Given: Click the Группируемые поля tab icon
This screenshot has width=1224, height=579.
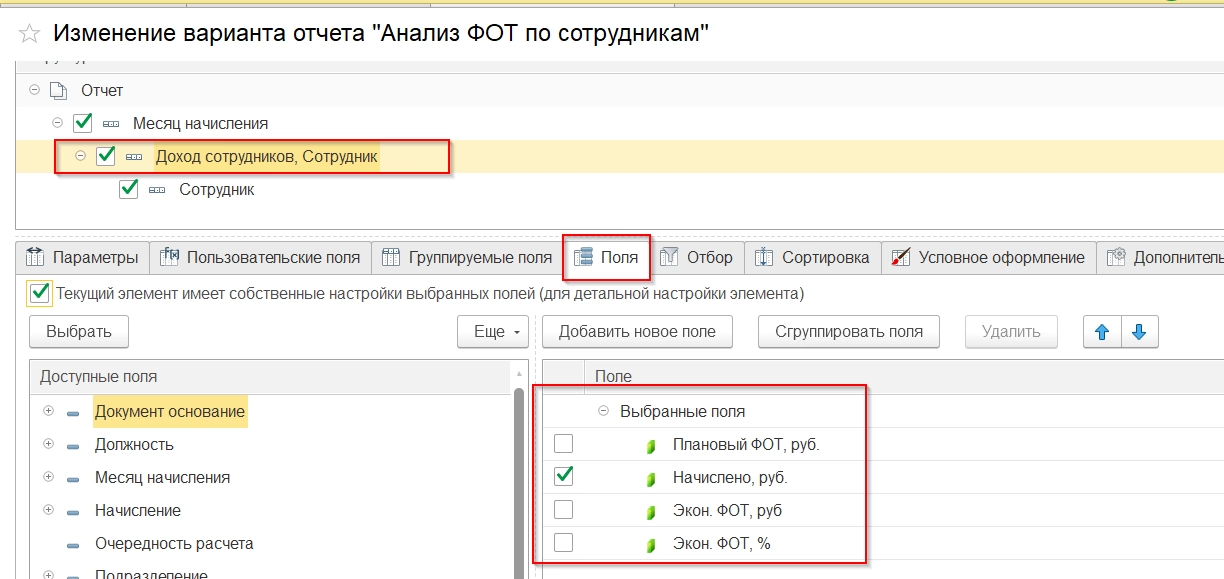Looking at the screenshot, I should click(391, 257).
